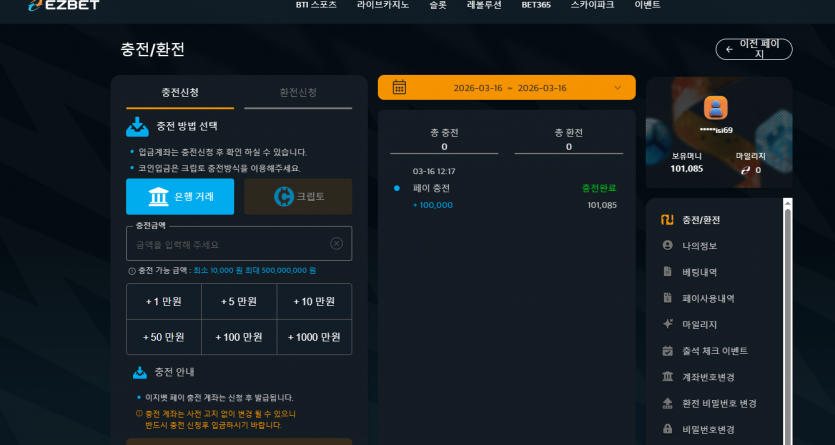Switch to the 환전신청 tab

[298, 93]
